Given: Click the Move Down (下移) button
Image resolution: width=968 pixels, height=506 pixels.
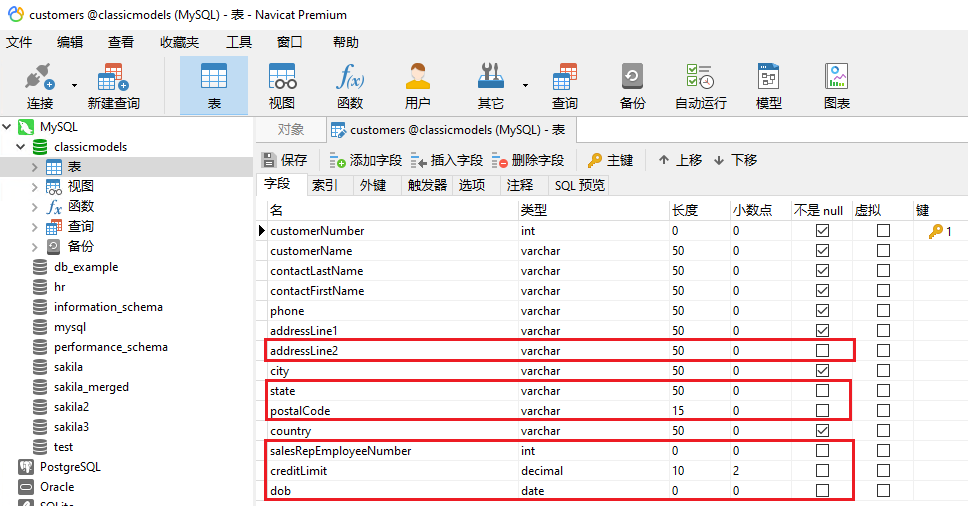Looking at the screenshot, I should point(735,160).
